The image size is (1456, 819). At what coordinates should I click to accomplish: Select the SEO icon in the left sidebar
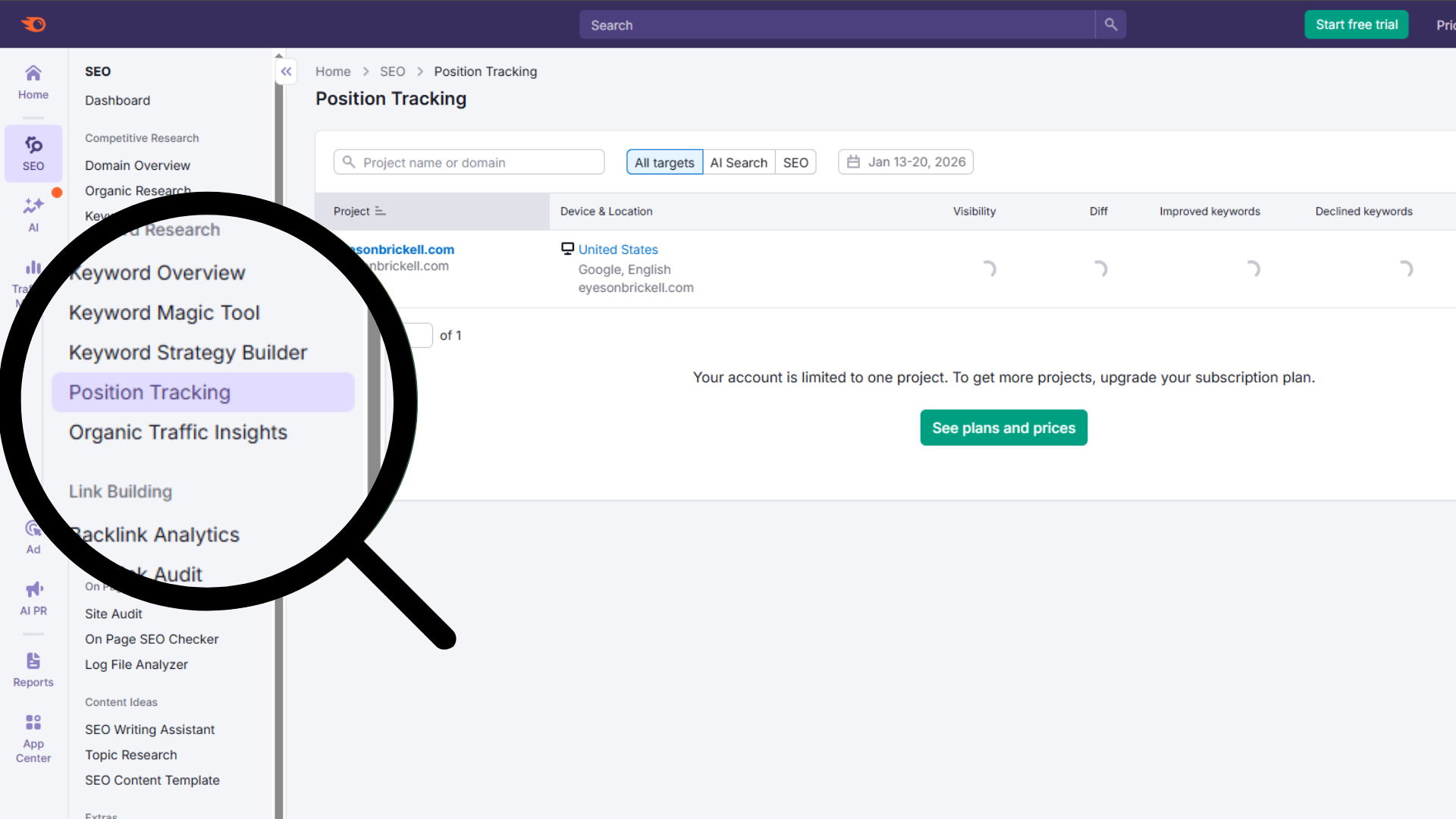pos(33,152)
